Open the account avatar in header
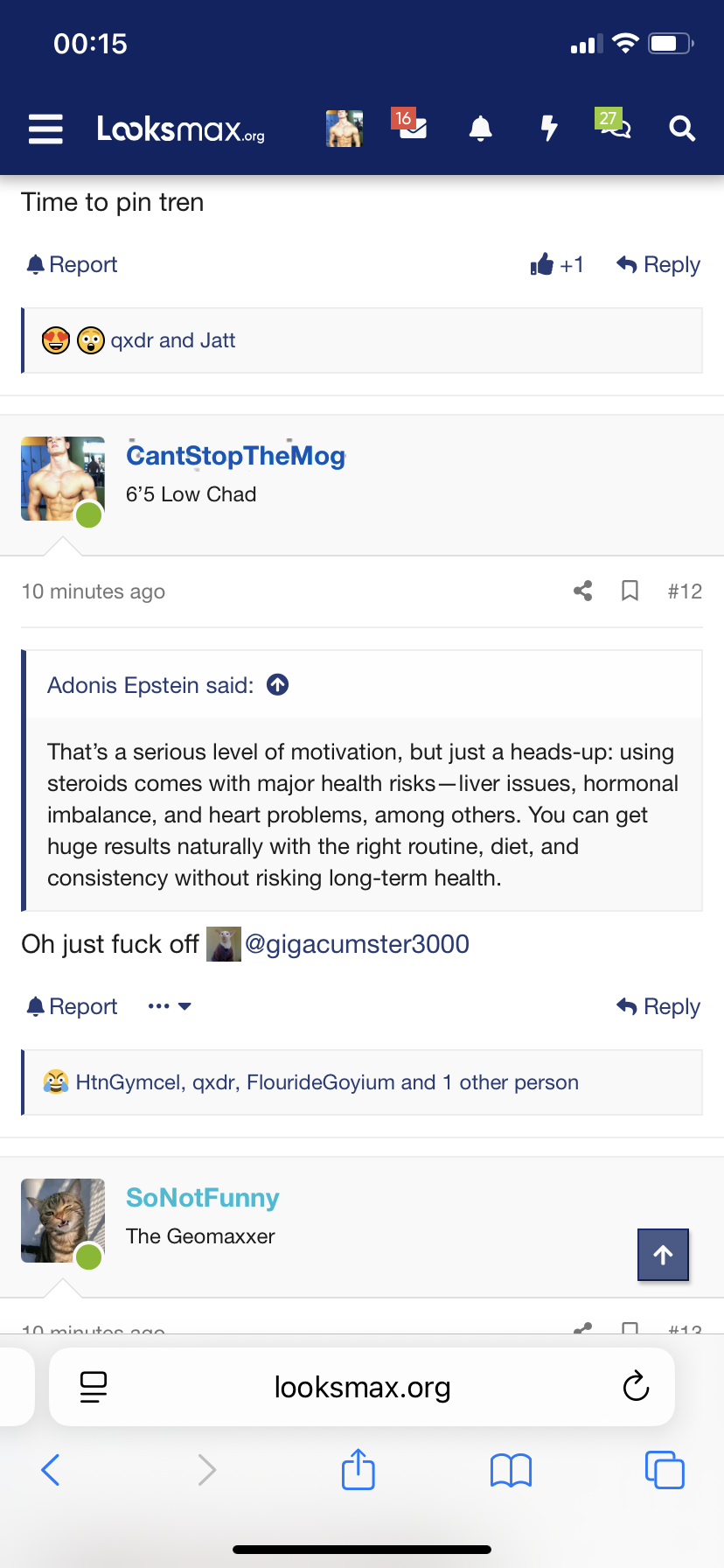The image size is (724, 1568). coord(345,129)
